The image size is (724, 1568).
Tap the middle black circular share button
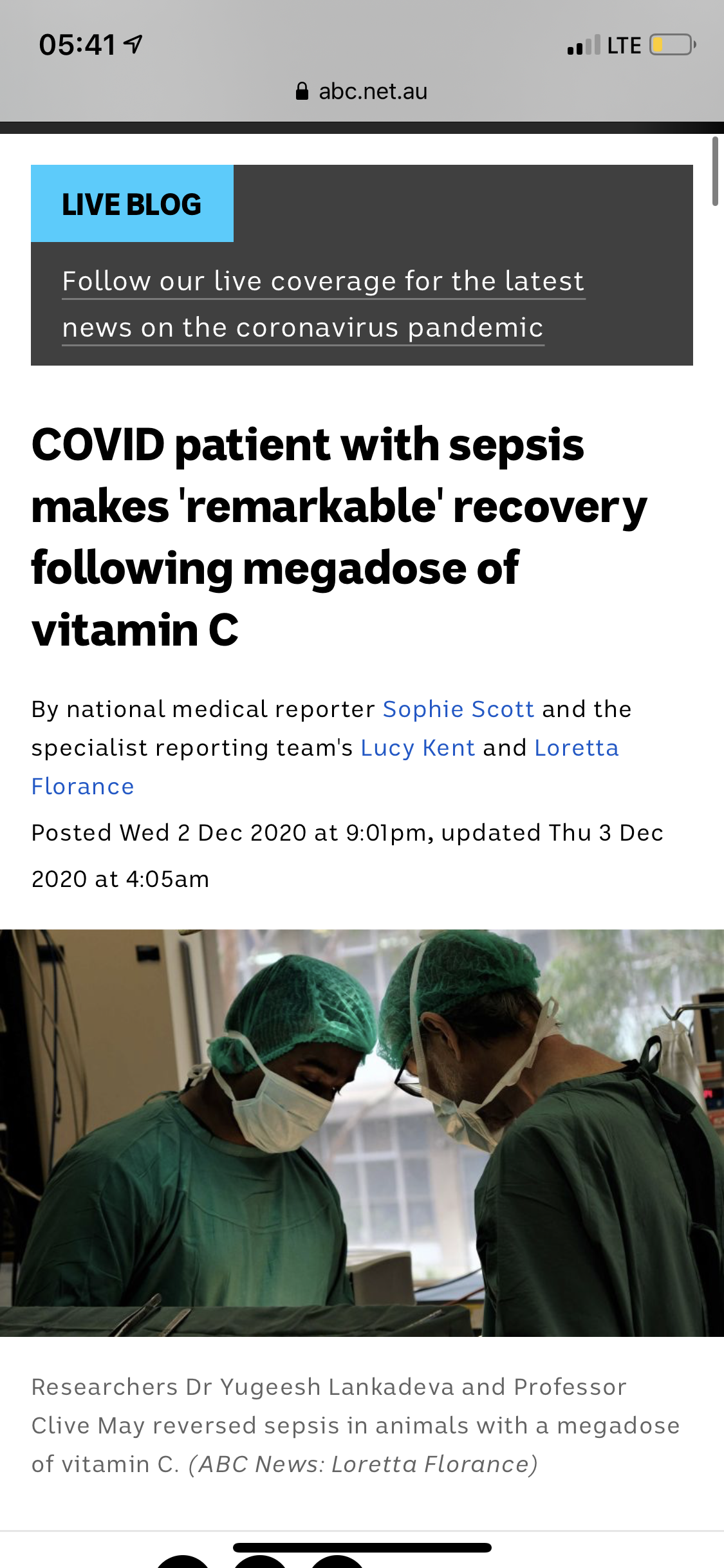(x=261, y=1563)
